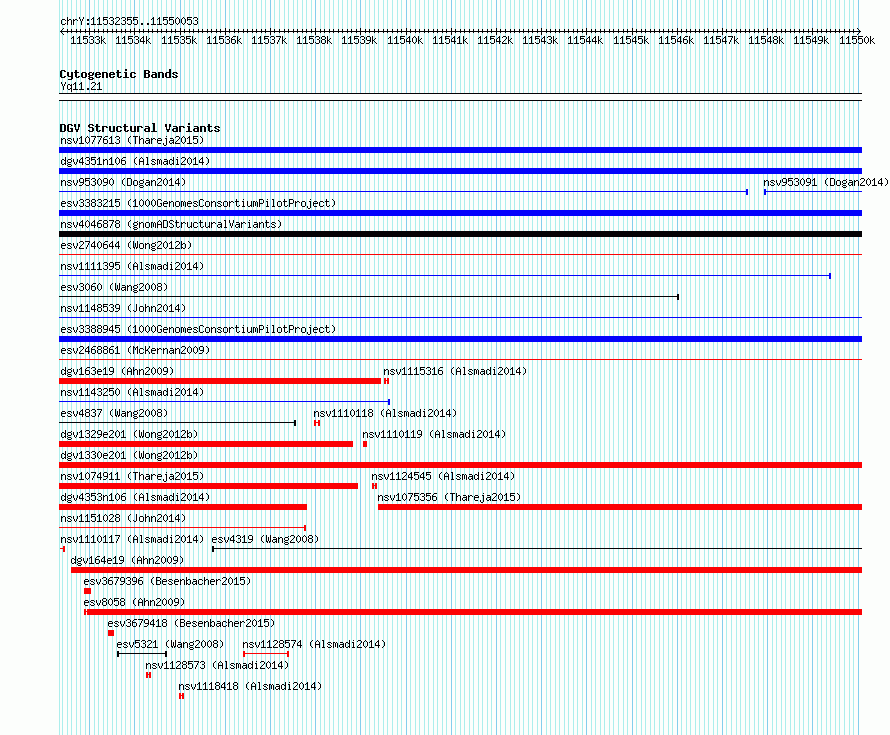
Task: Select esv8058 (Ahn2009) label
Action: click(134, 602)
